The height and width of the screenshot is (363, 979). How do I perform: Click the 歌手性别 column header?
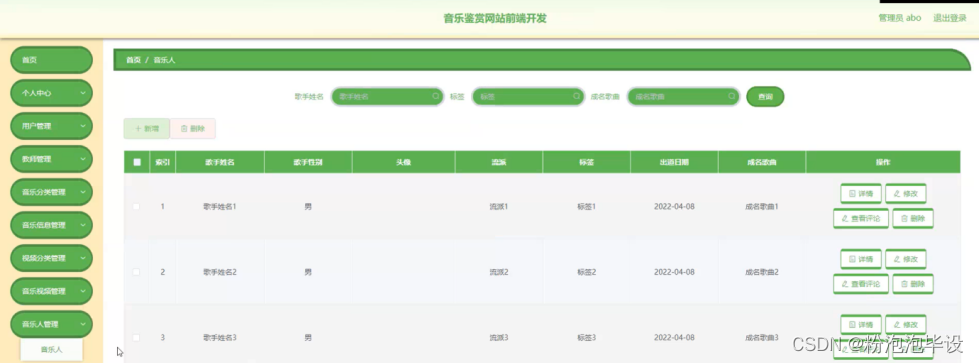point(308,162)
